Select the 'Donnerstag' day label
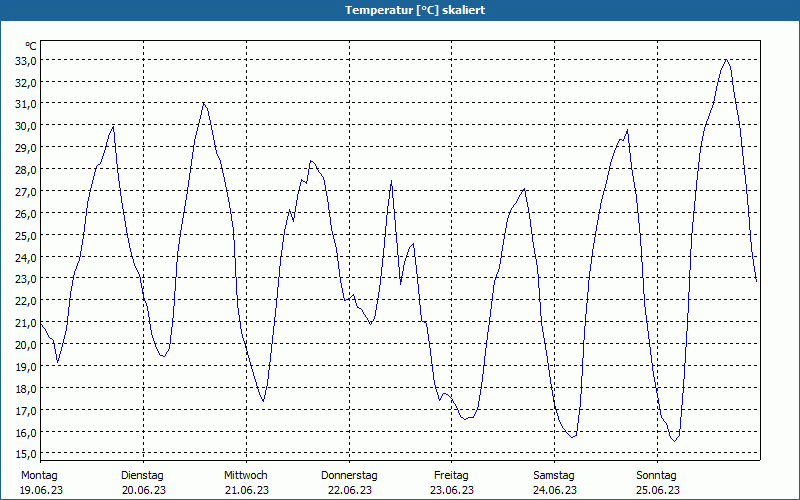 pyautogui.click(x=349, y=475)
